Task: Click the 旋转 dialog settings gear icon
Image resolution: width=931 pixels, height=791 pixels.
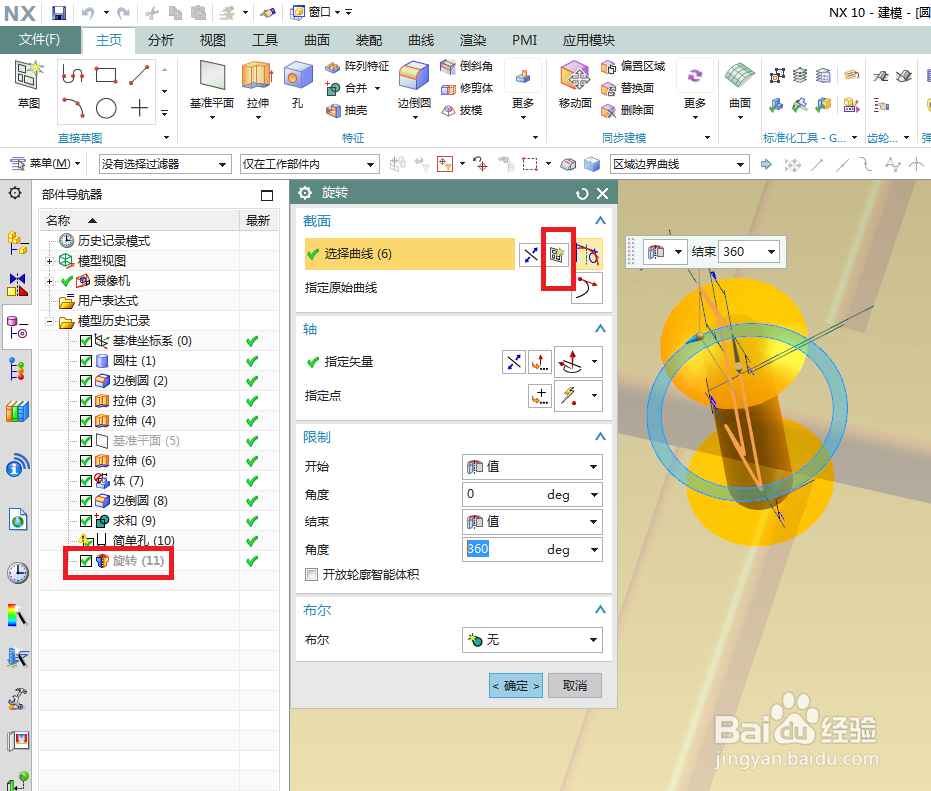Action: tap(305, 193)
